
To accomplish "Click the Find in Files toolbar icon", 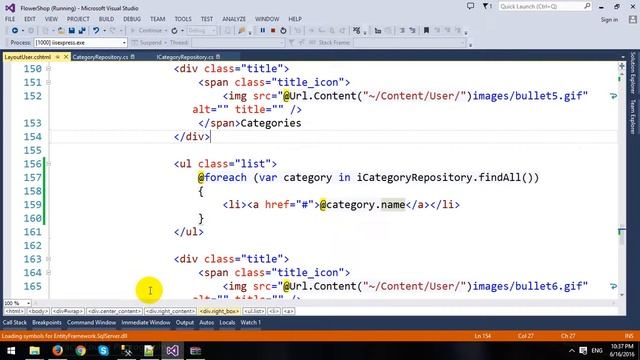I will pyautogui.click(x=242, y=31).
